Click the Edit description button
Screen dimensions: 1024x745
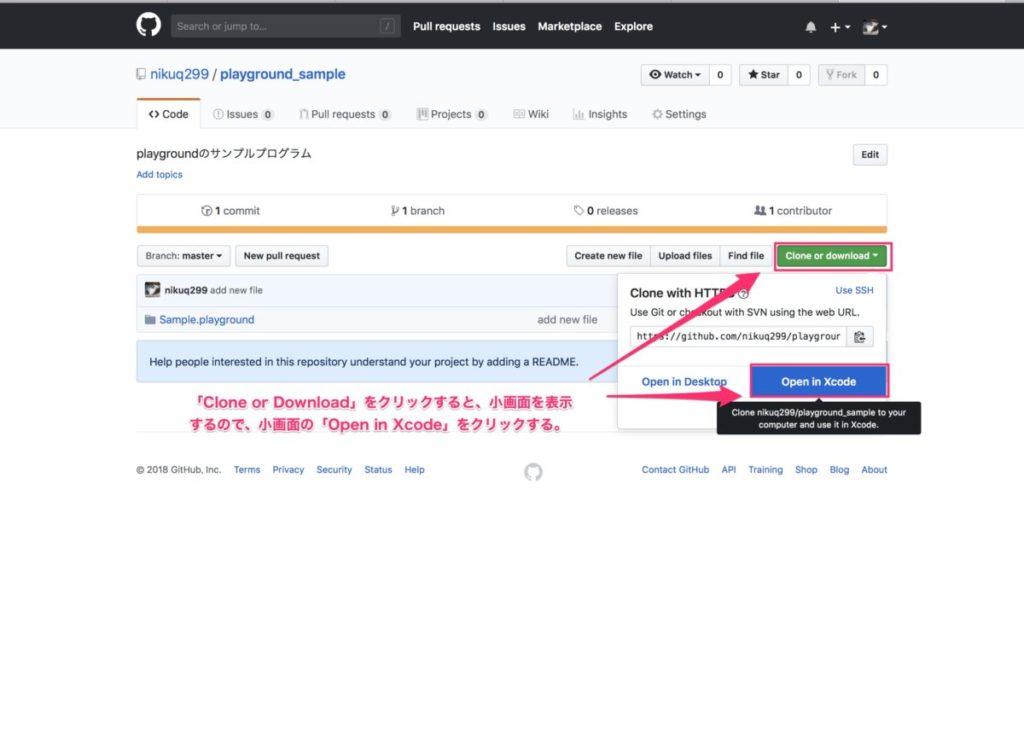870,155
